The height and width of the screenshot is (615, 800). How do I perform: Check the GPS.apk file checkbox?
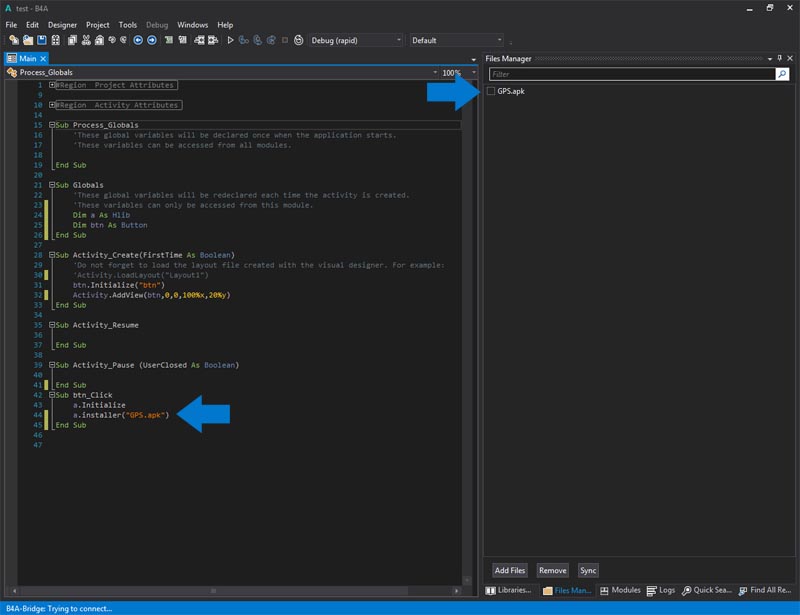(491, 91)
